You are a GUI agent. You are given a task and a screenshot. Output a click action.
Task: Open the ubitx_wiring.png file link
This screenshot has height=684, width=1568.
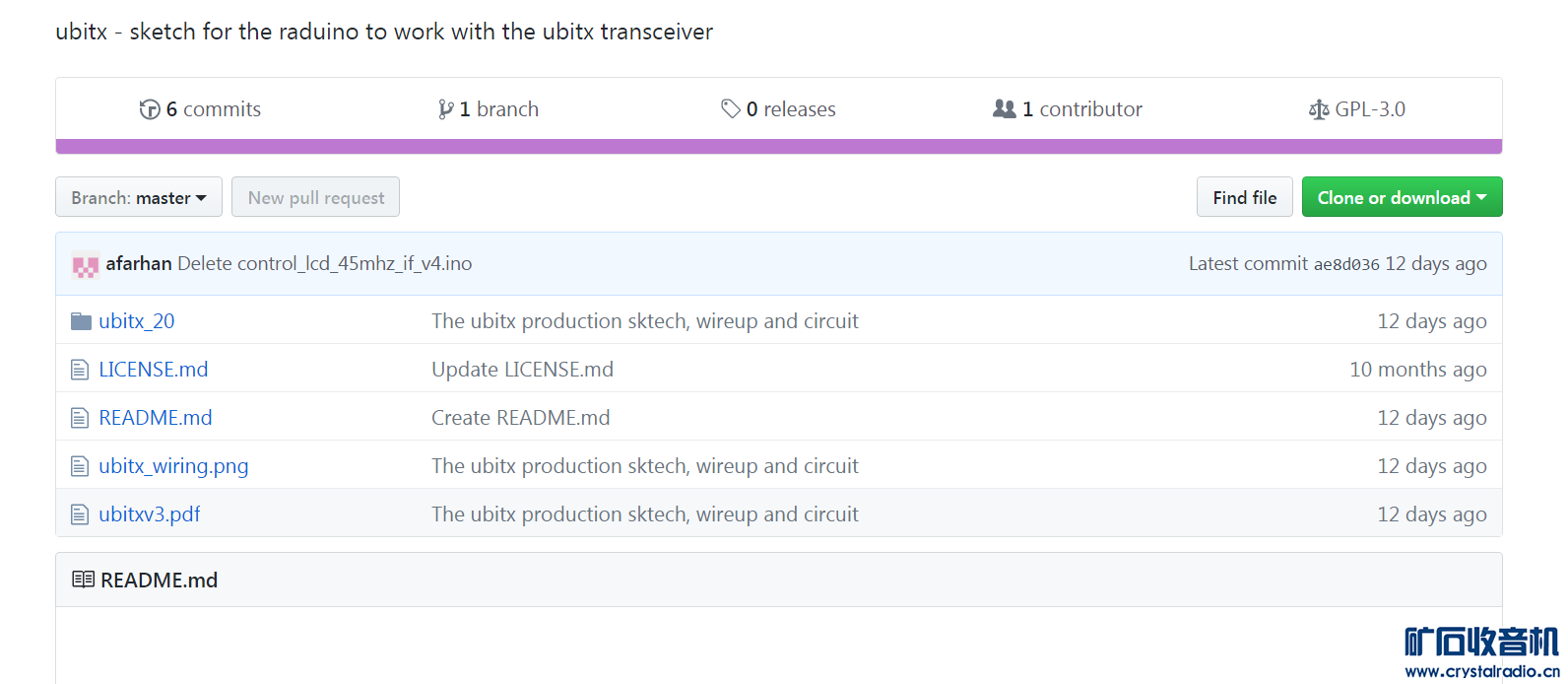click(173, 466)
